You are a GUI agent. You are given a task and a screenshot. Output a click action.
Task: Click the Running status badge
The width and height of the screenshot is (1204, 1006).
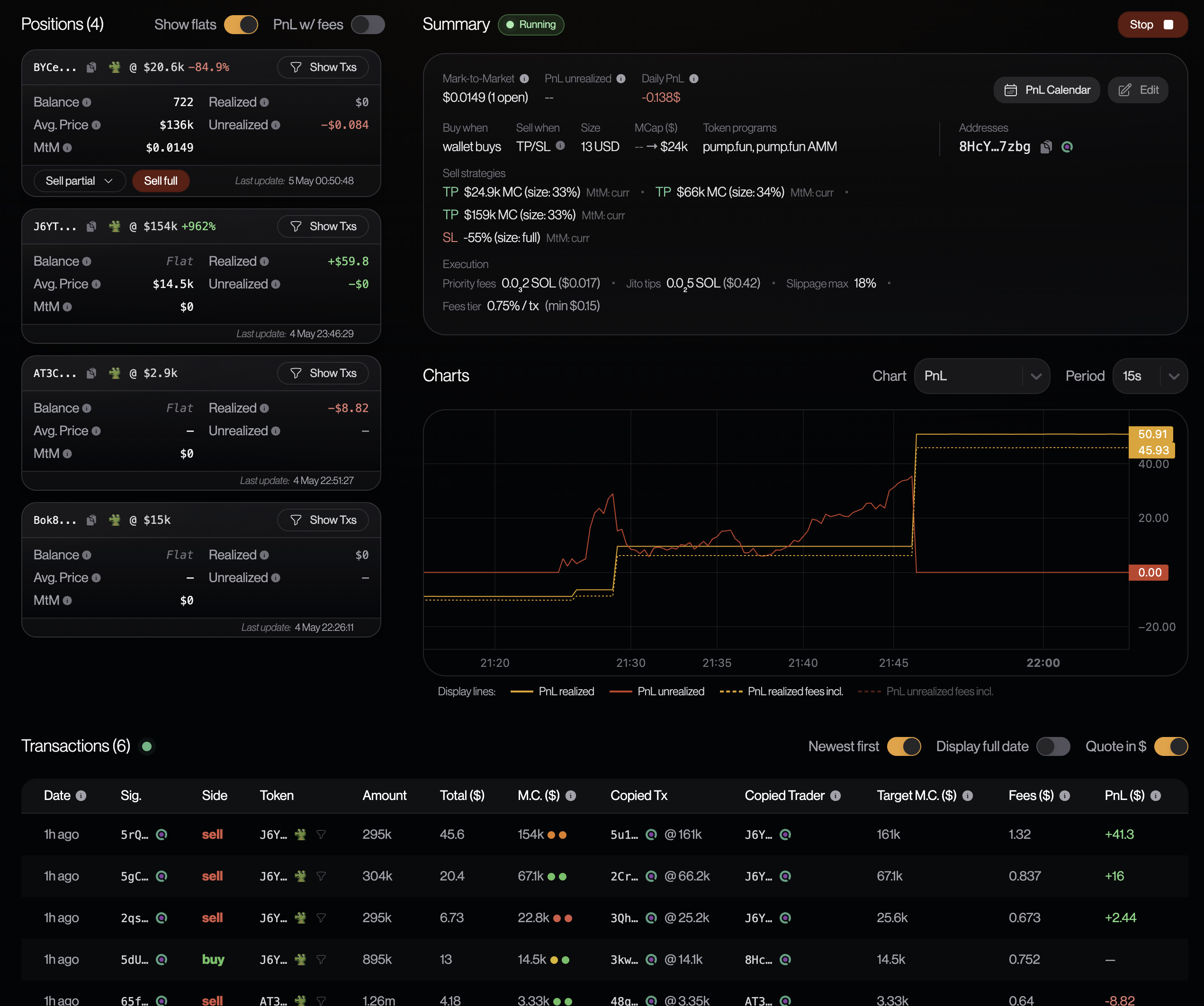point(531,25)
